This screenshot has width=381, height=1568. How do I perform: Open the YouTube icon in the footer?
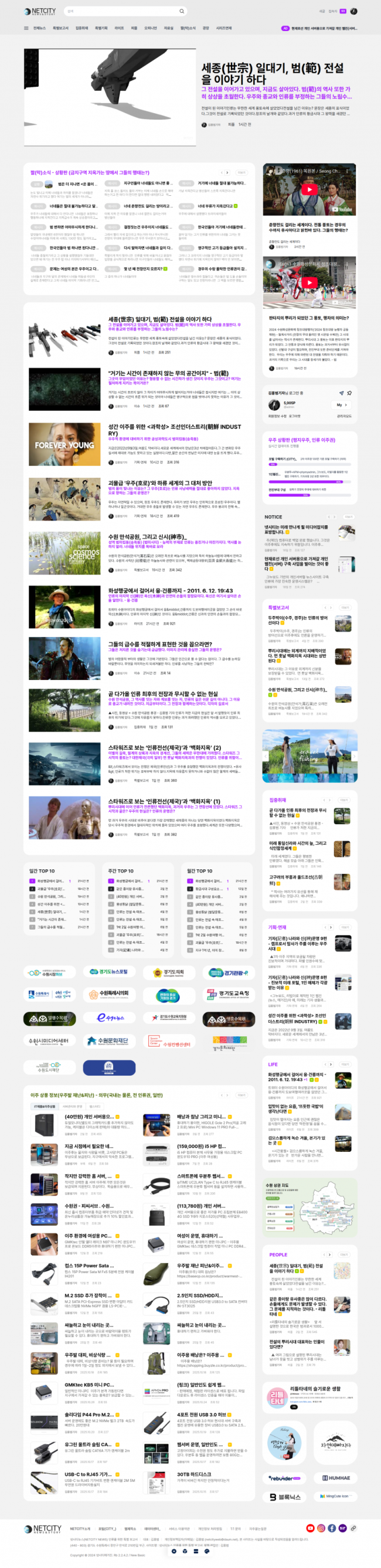click(x=311, y=1528)
